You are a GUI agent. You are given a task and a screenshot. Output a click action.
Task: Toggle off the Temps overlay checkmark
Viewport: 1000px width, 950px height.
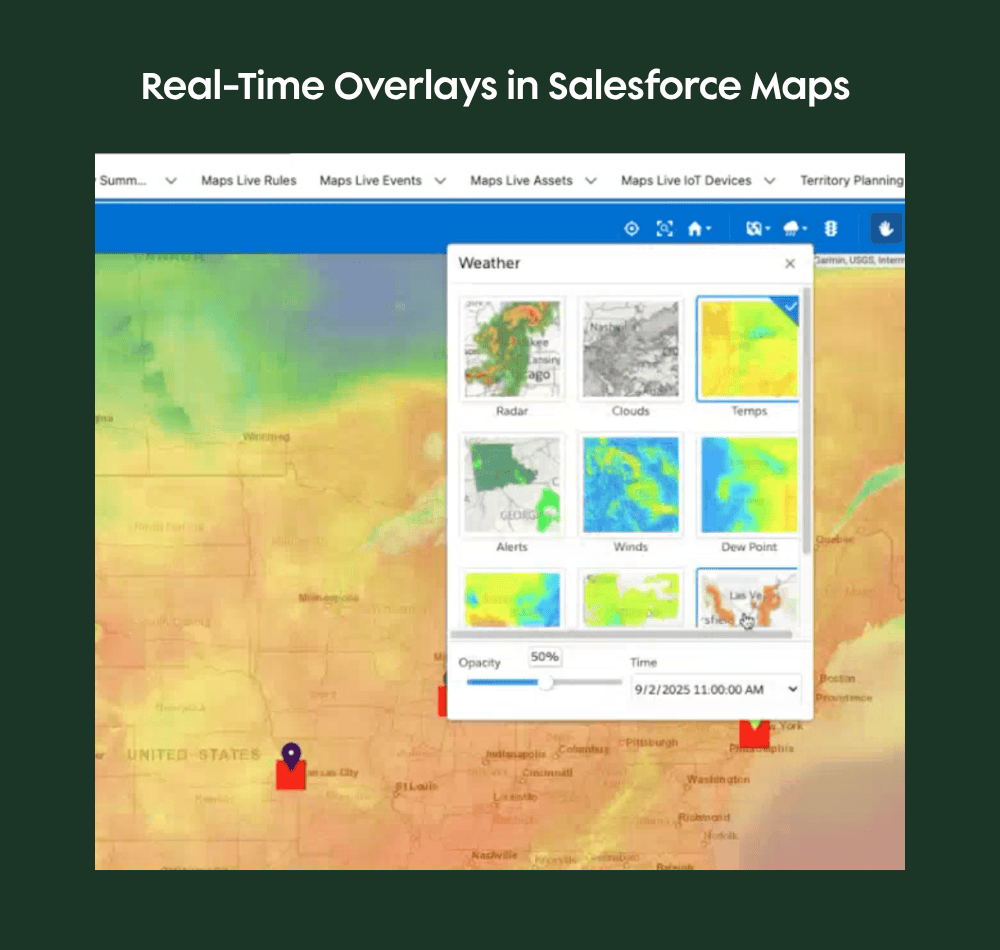788,307
